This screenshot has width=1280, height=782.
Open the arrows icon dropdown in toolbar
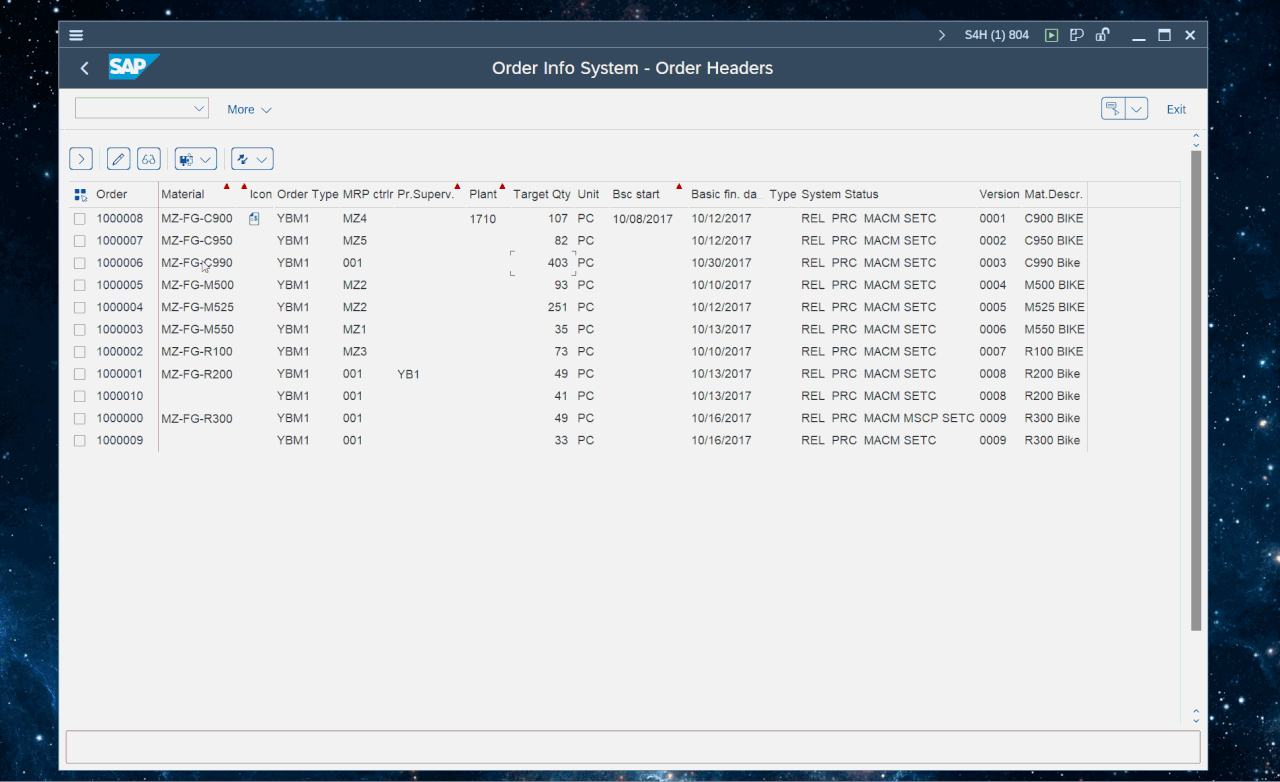click(x=252, y=159)
